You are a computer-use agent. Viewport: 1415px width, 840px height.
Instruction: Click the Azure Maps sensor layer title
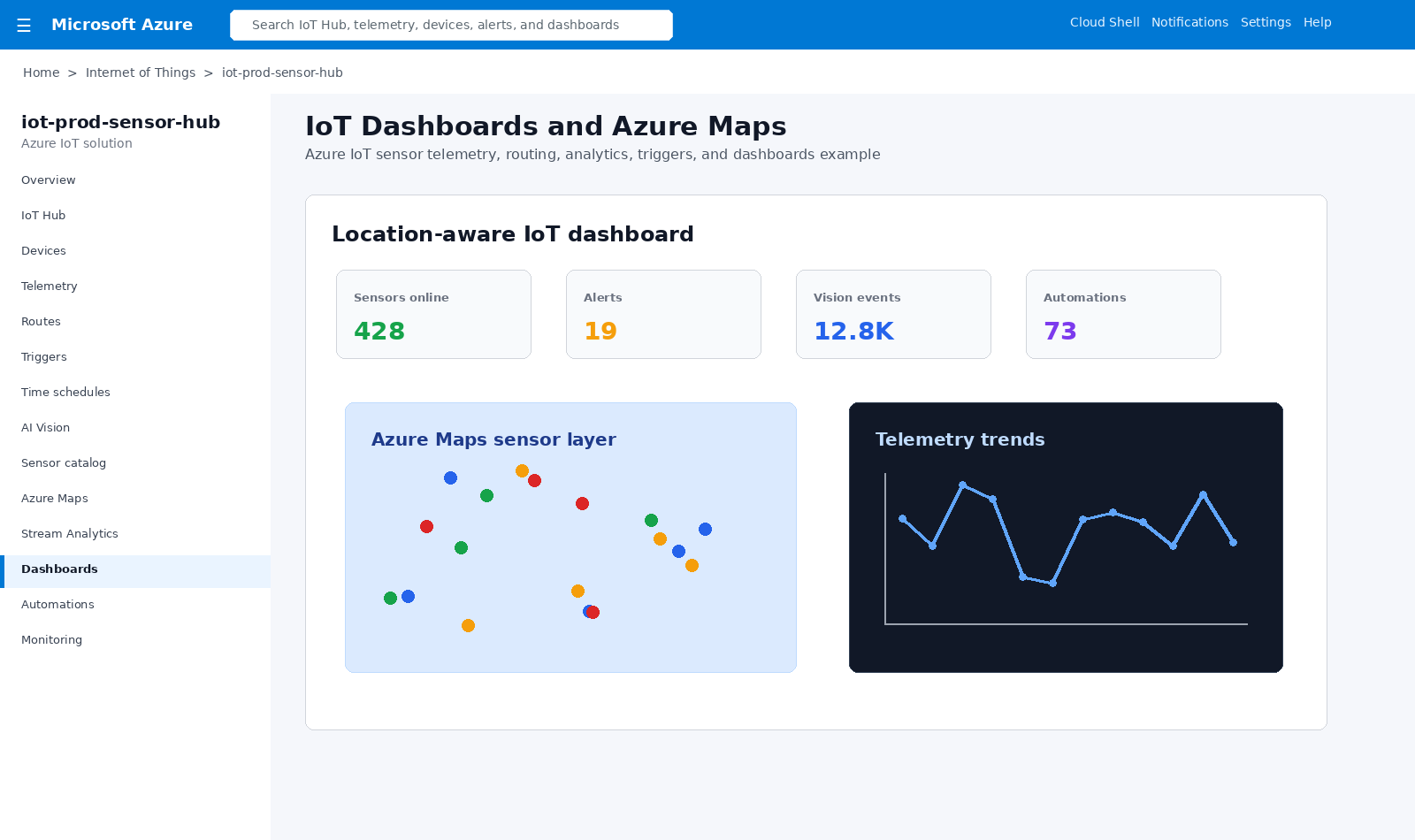click(x=493, y=439)
